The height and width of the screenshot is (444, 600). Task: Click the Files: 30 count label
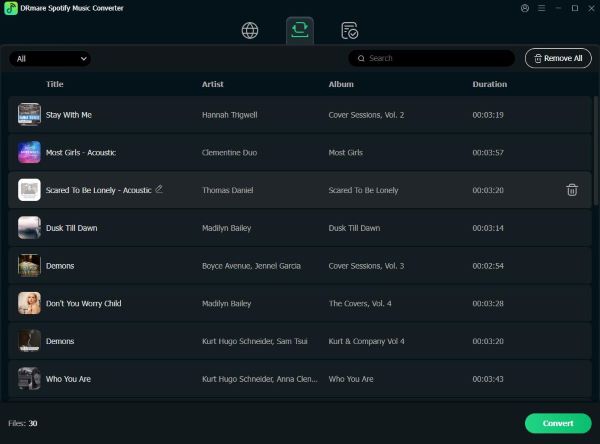[23, 423]
